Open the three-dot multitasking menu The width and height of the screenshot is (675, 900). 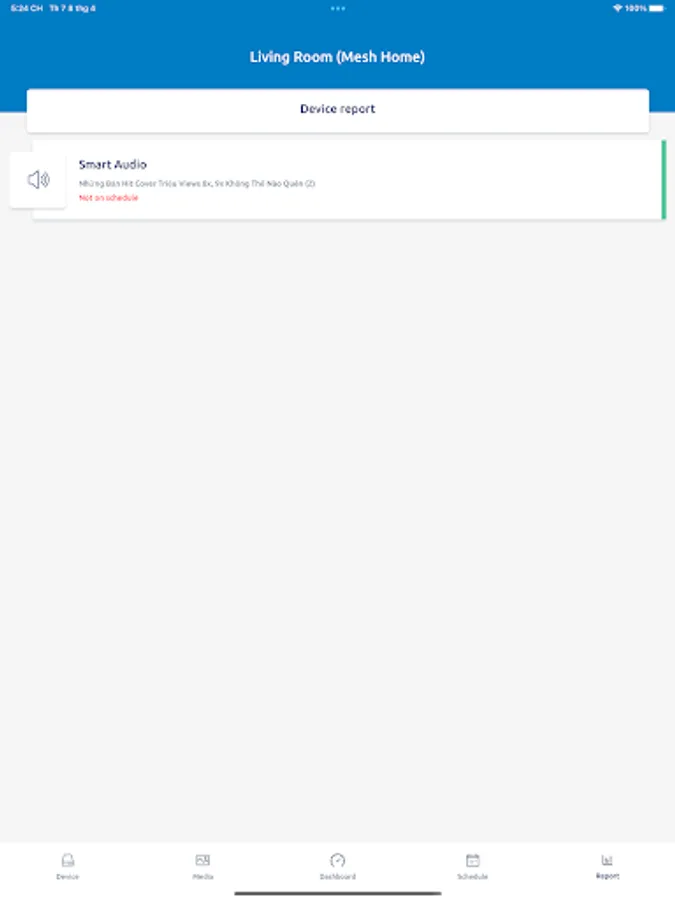(338, 8)
